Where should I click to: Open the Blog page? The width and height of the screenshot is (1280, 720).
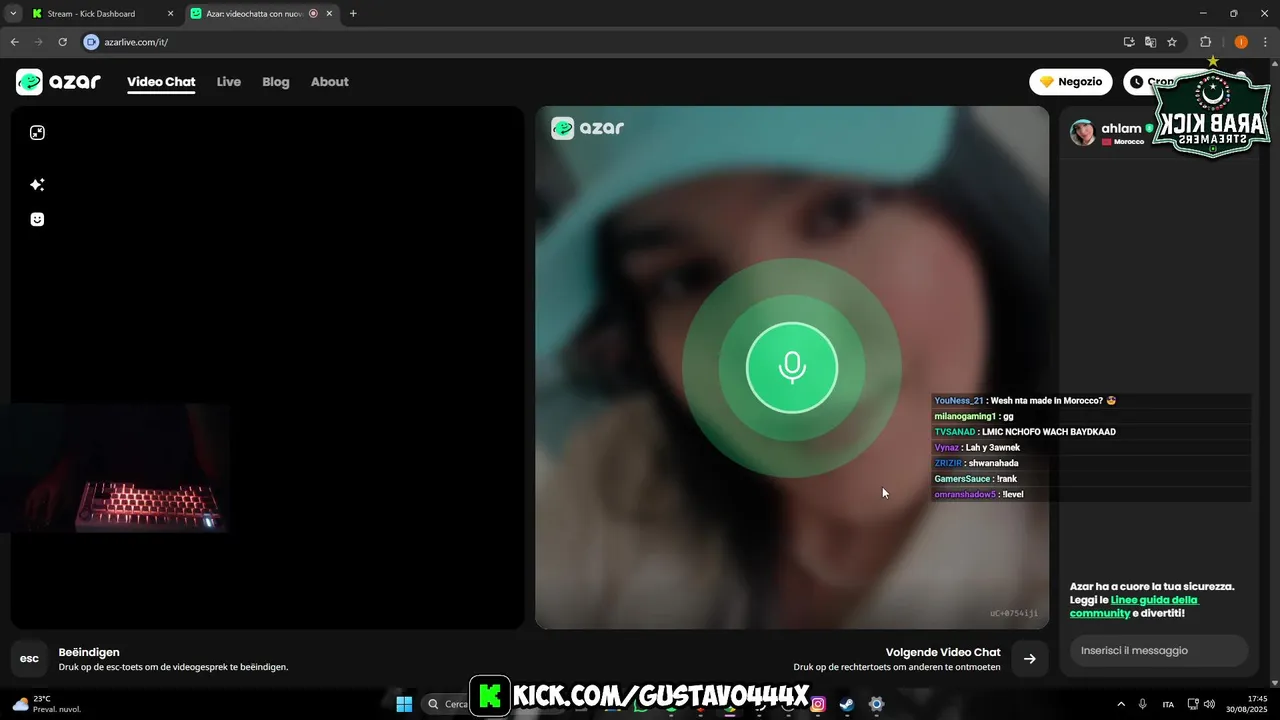[x=276, y=82]
